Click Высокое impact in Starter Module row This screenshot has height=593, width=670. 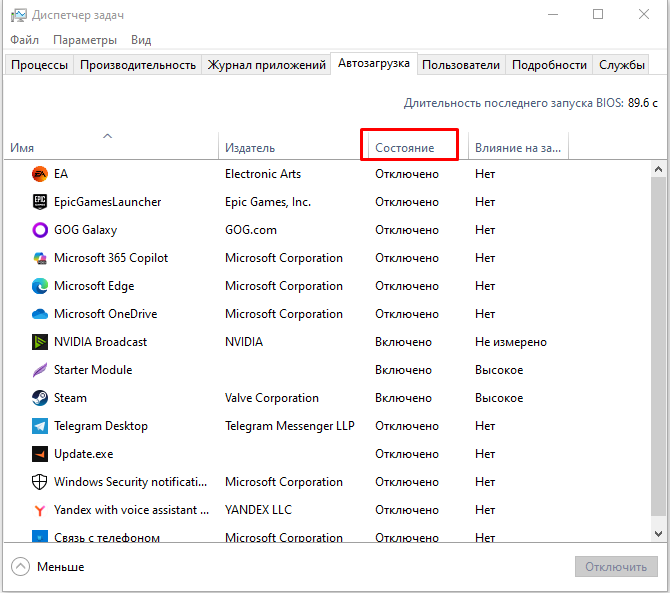(499, 370)
